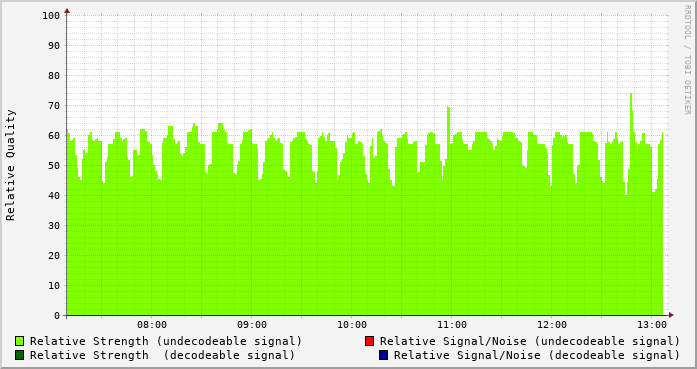Image resolution: width=697 pixels, height=369 pixels.
Task: Click the signal spike peak just before 11:00
Action: 449,107
